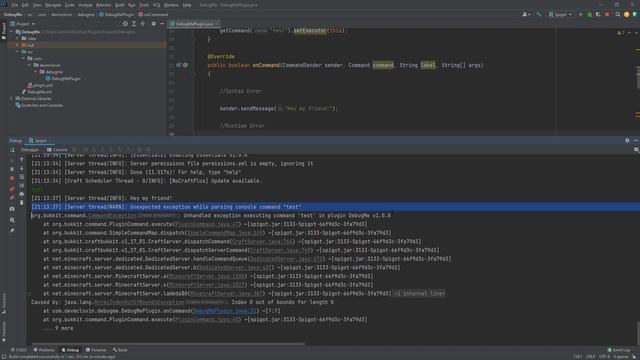
Task: Collapse the src folder
Action: click(x=17, y=52)
